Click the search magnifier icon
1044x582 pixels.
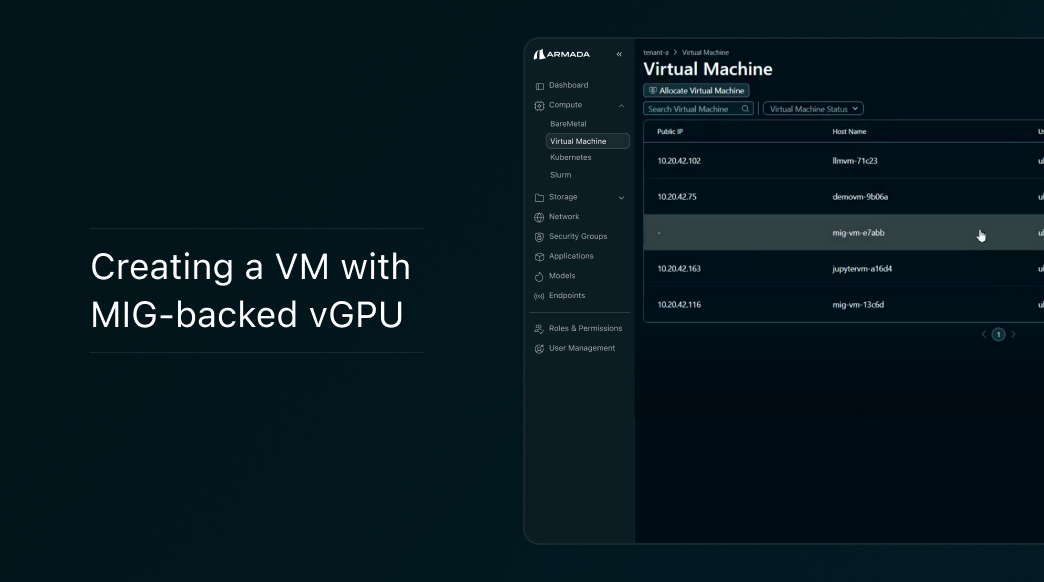tap(745, 109)
